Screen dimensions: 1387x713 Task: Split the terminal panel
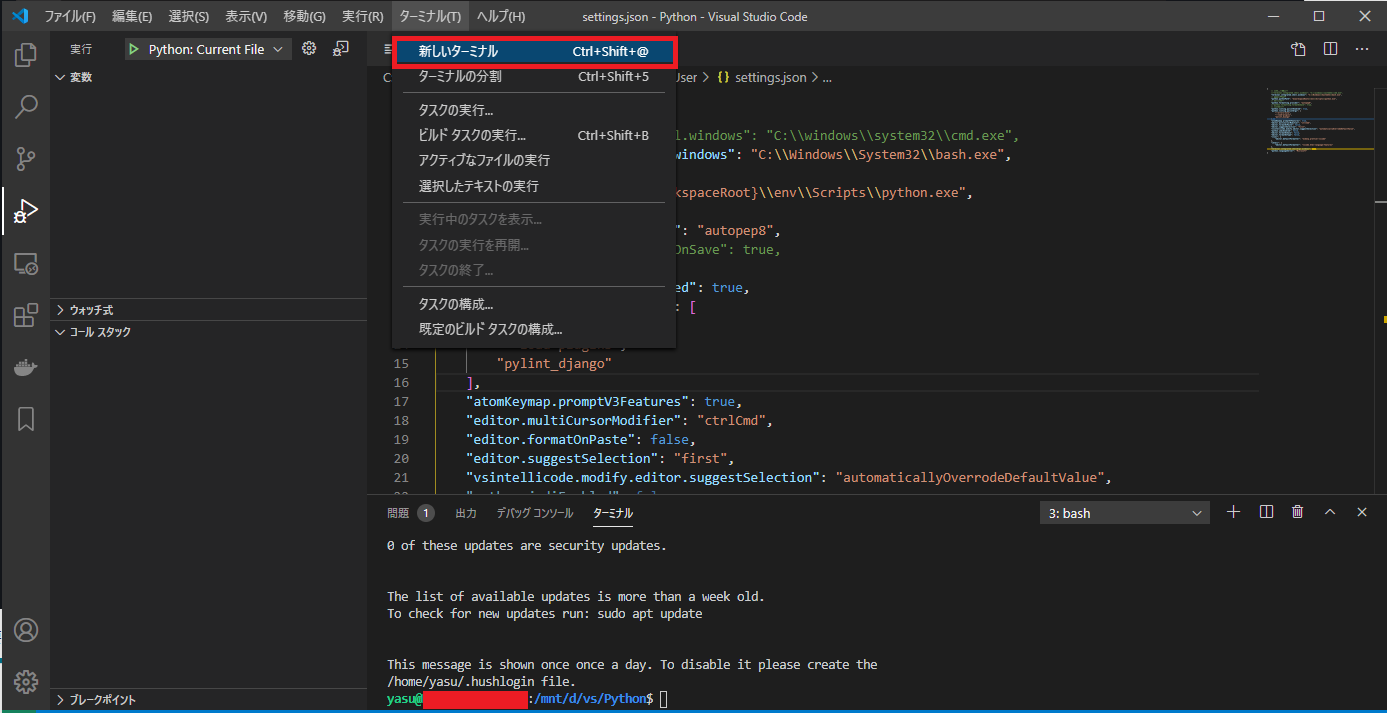click(1266, 512)
